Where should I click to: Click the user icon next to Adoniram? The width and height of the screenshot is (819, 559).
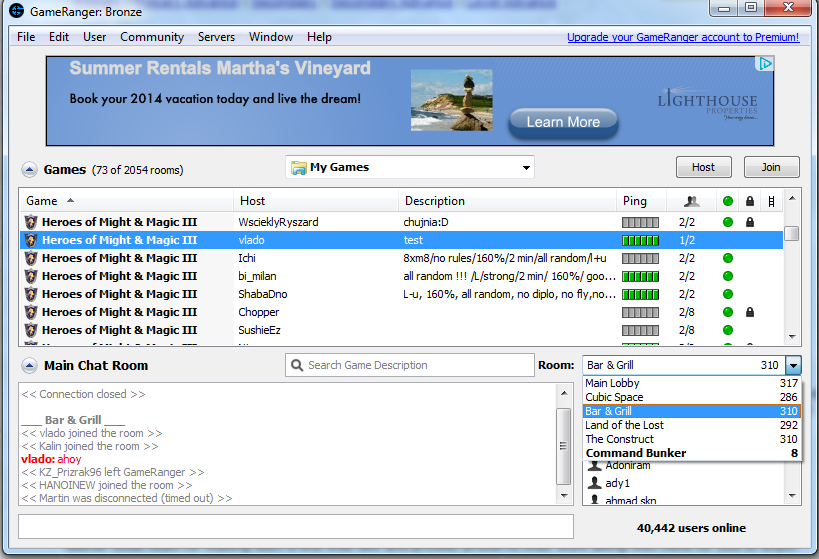(x=594, y=465)
